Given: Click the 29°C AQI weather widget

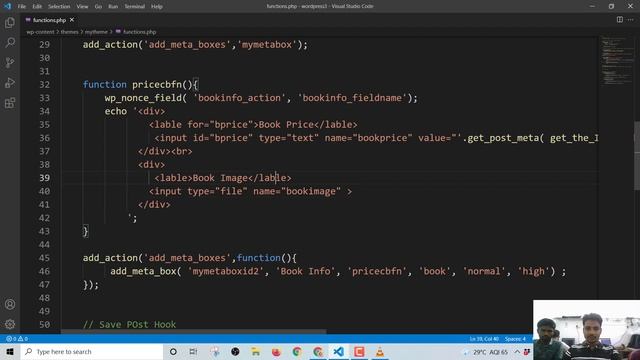Looking at the screenshot, I should 486,351.
